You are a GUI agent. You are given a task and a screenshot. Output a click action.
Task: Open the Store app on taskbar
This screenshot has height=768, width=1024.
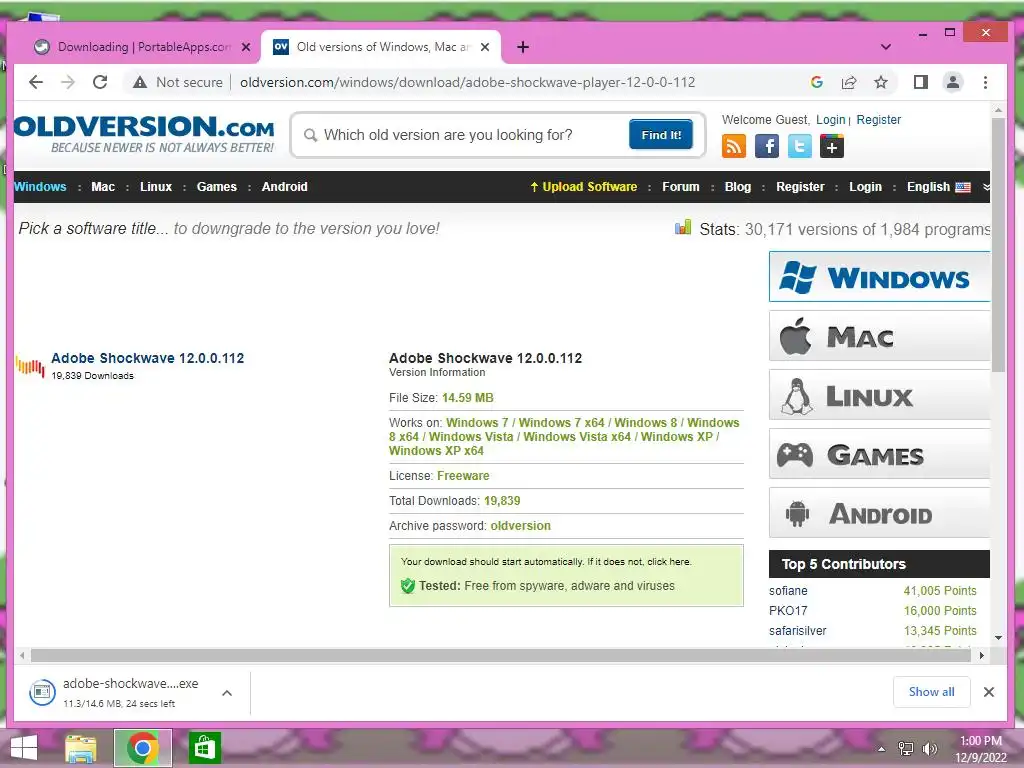[x=204, y=748]
